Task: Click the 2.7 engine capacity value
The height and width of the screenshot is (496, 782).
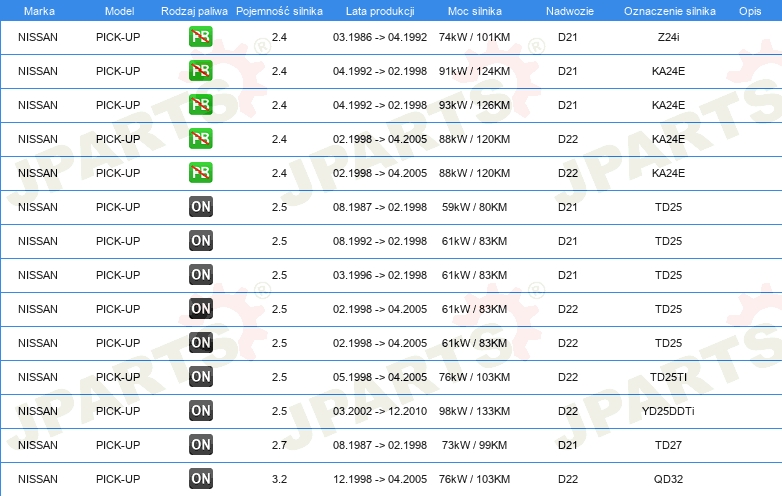Action: pyautogui.click(x=279, y=445)
